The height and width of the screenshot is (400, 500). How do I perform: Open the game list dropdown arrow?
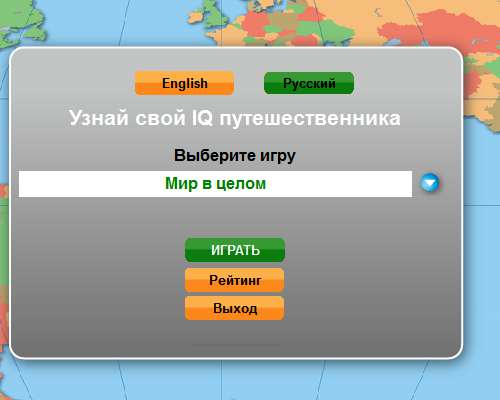pyautogui.click(x=429, y=183)
